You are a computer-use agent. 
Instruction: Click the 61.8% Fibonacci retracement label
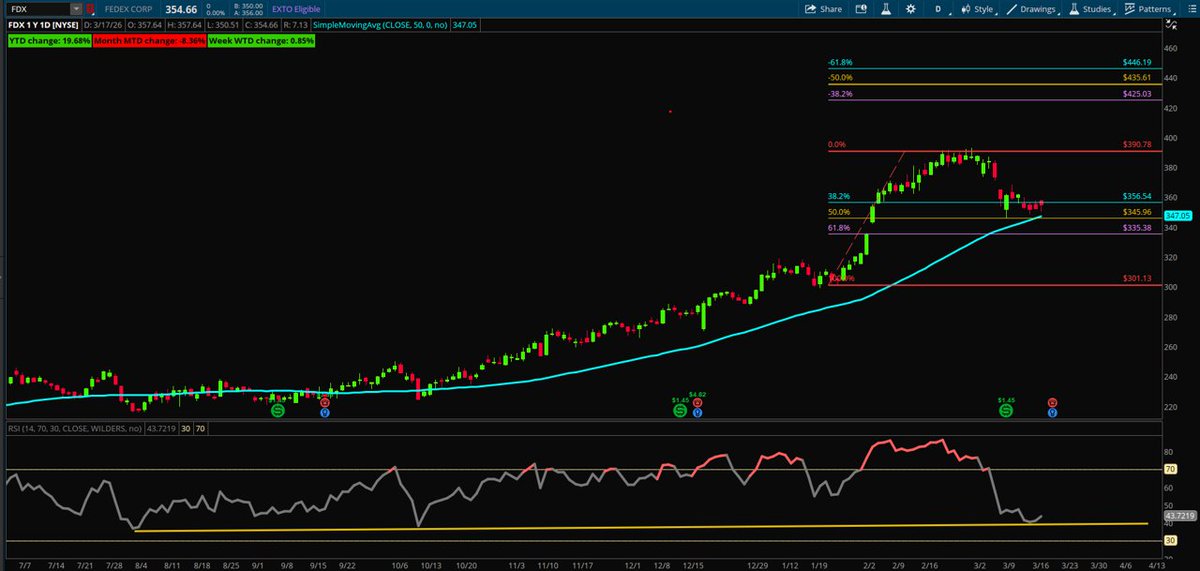tap(839, 228)
